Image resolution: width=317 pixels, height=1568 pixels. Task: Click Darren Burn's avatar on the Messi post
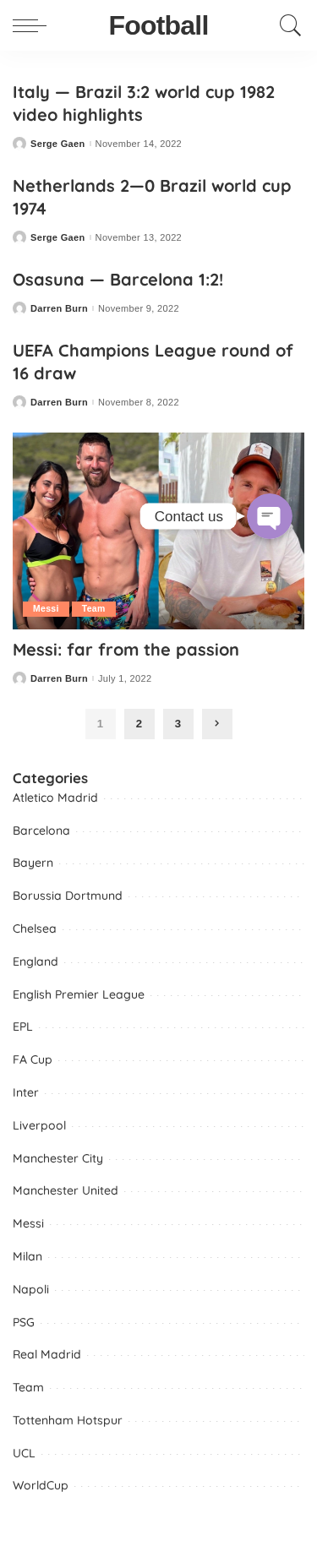[x=19, y=678]
